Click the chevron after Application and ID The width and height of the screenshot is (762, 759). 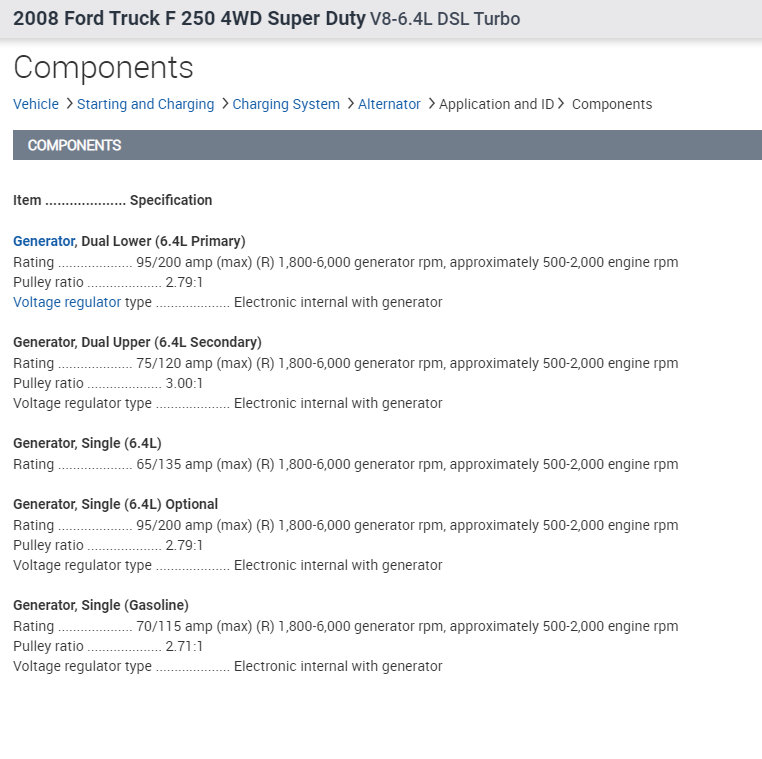(561, 103)
